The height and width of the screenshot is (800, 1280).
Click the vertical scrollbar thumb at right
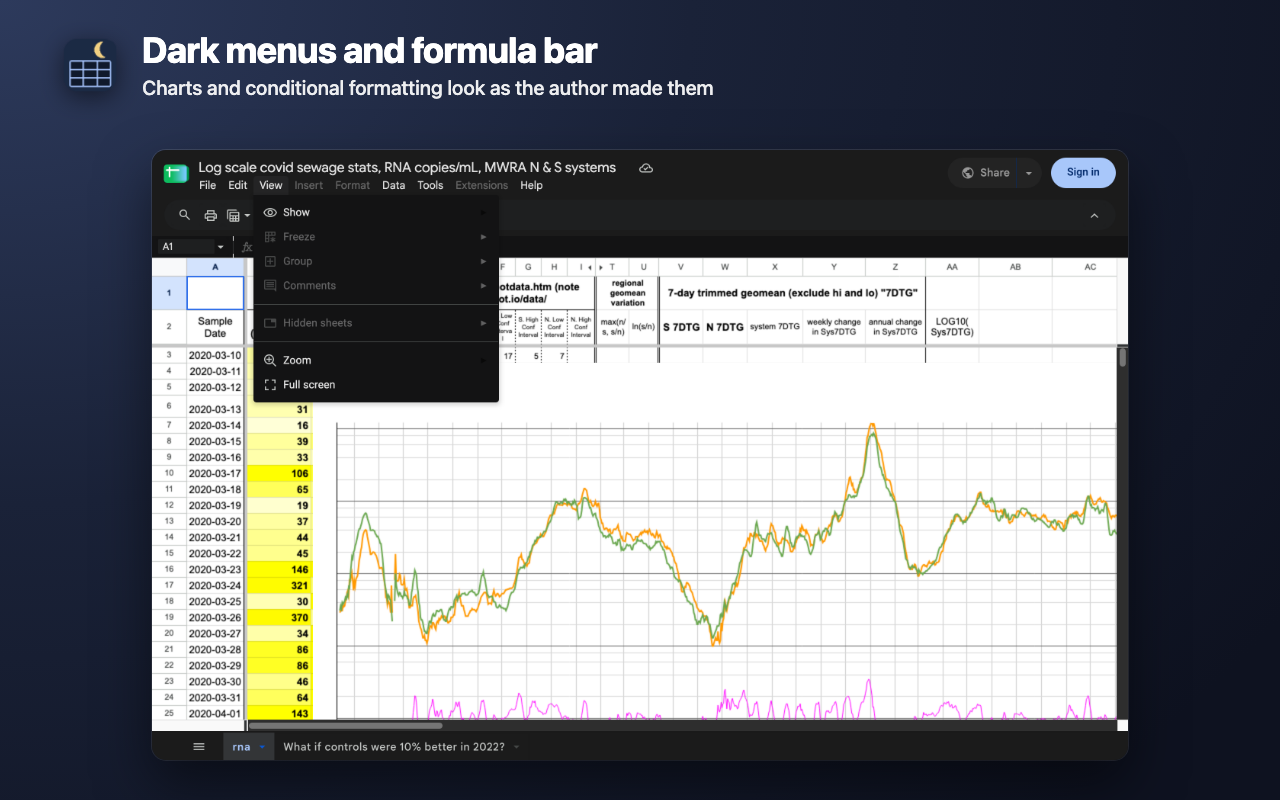1122,357
